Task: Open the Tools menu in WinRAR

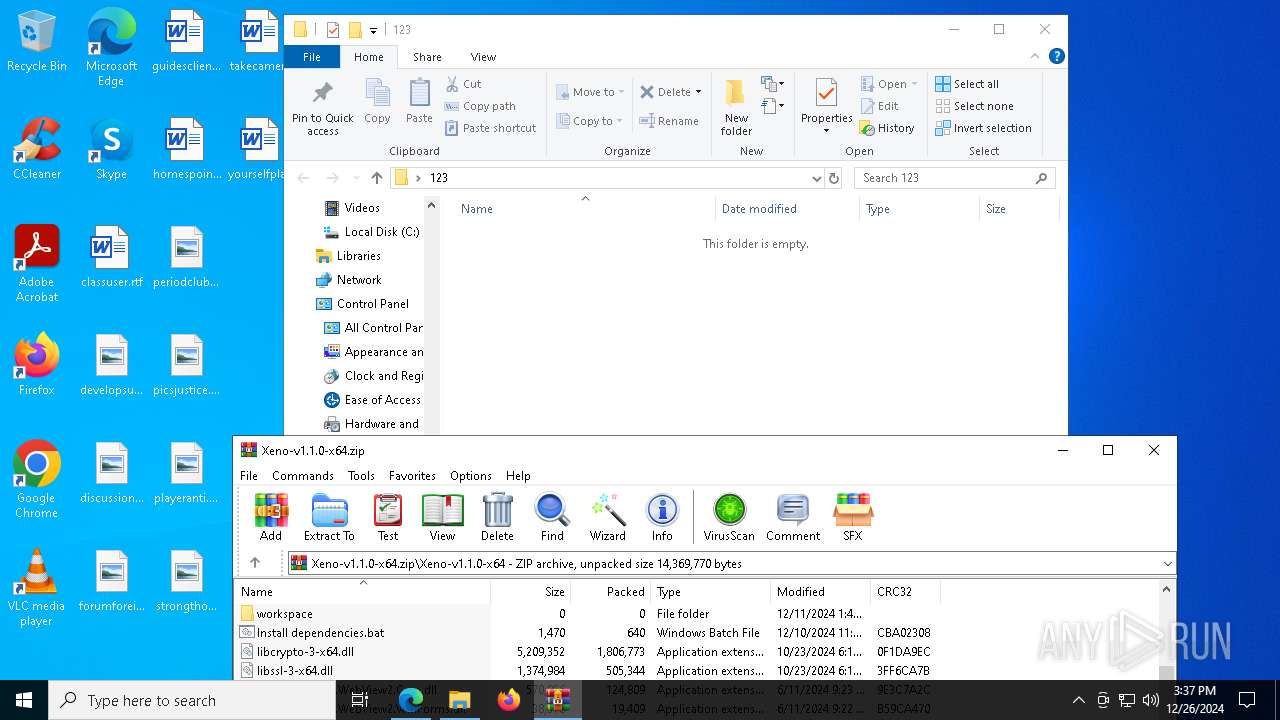Action: (x=361, y=476)
